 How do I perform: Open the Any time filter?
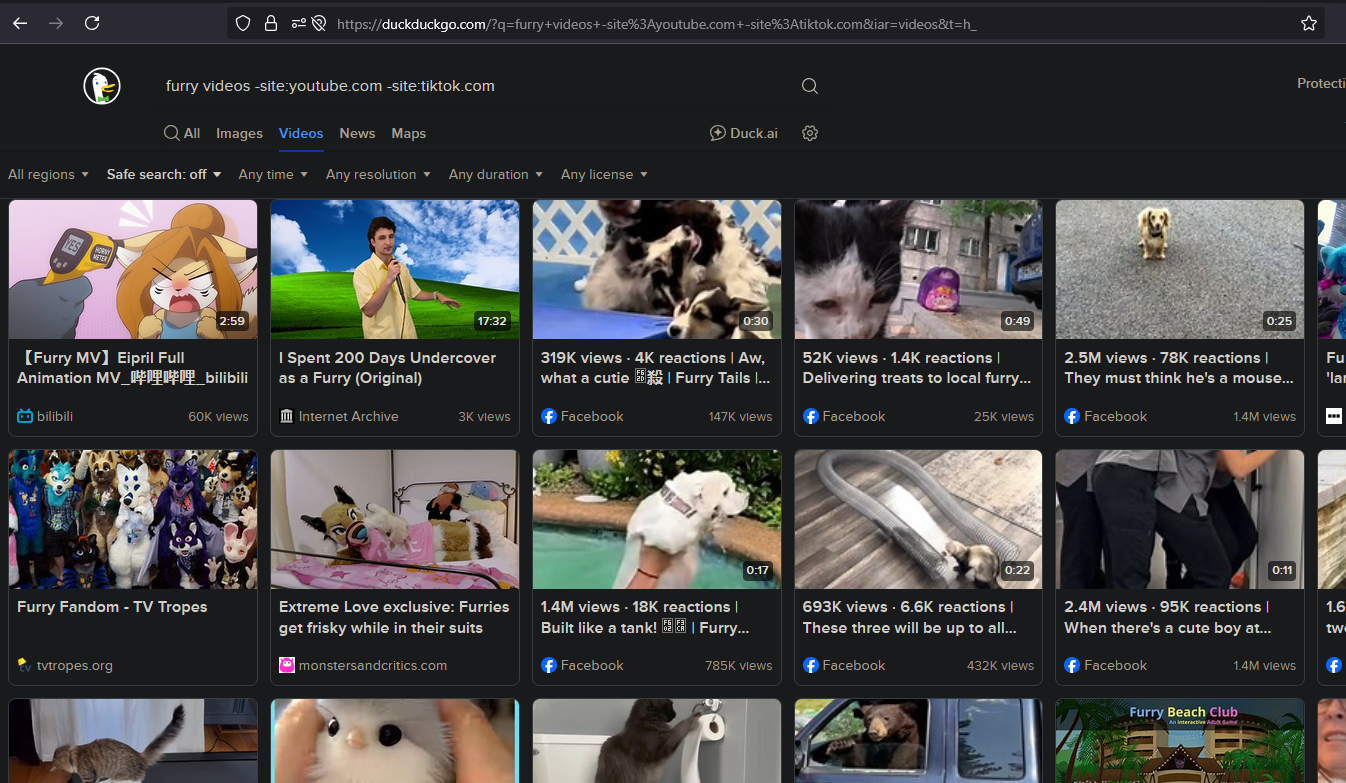[273, 174]
